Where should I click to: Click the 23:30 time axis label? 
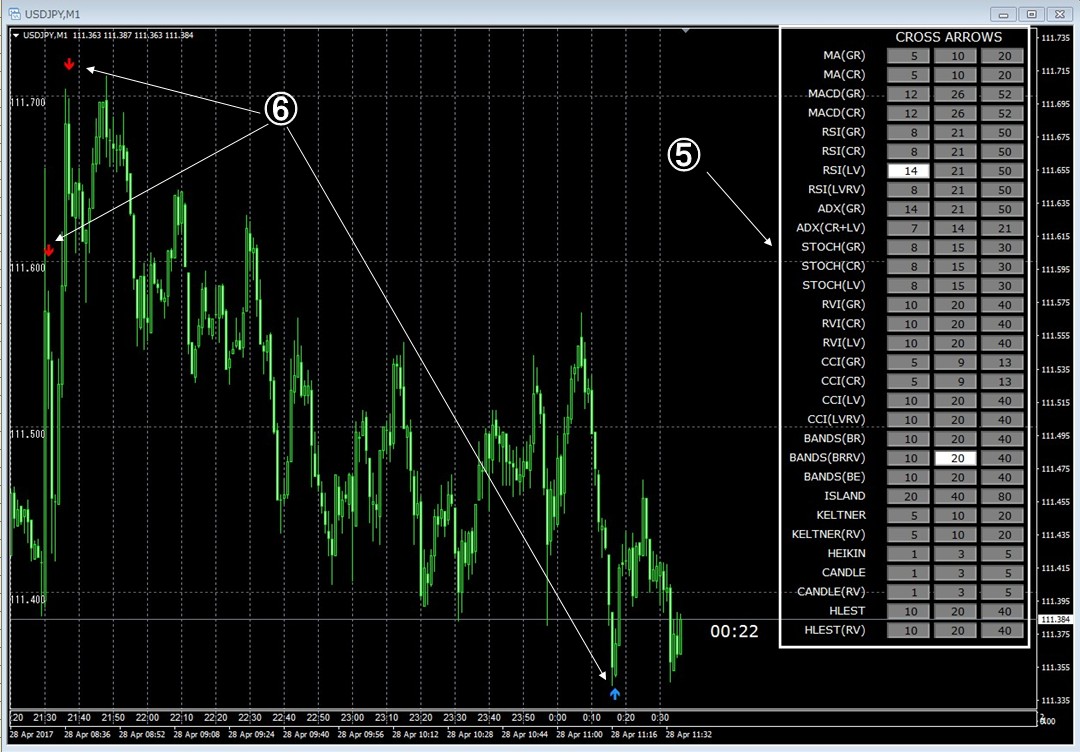click(455, 718)
